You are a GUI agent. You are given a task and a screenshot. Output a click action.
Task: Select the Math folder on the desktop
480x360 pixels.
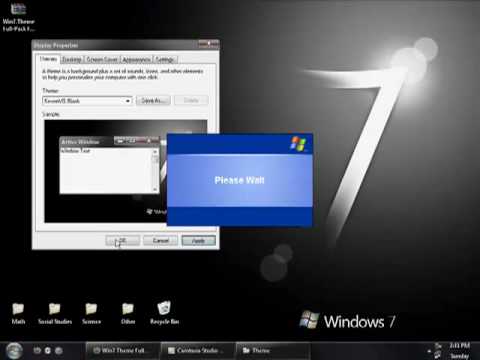tap(18, 313)
